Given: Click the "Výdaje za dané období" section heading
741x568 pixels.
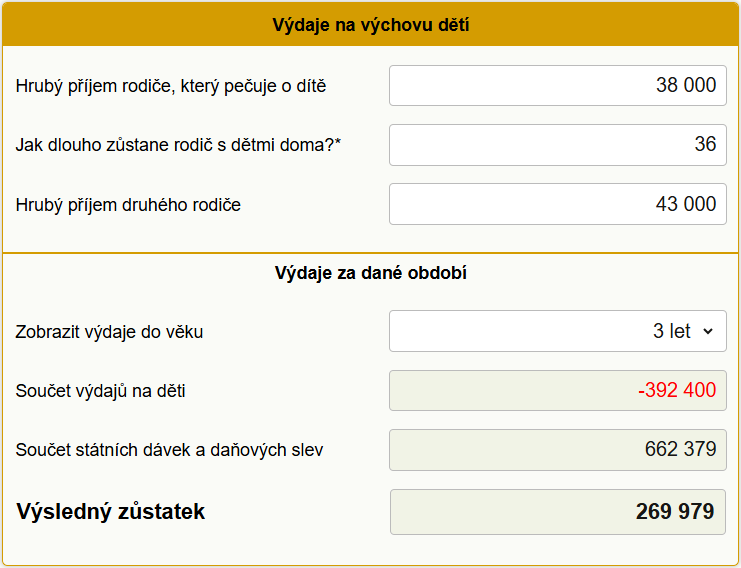Looking at the screenshot, I should [370, 273].
